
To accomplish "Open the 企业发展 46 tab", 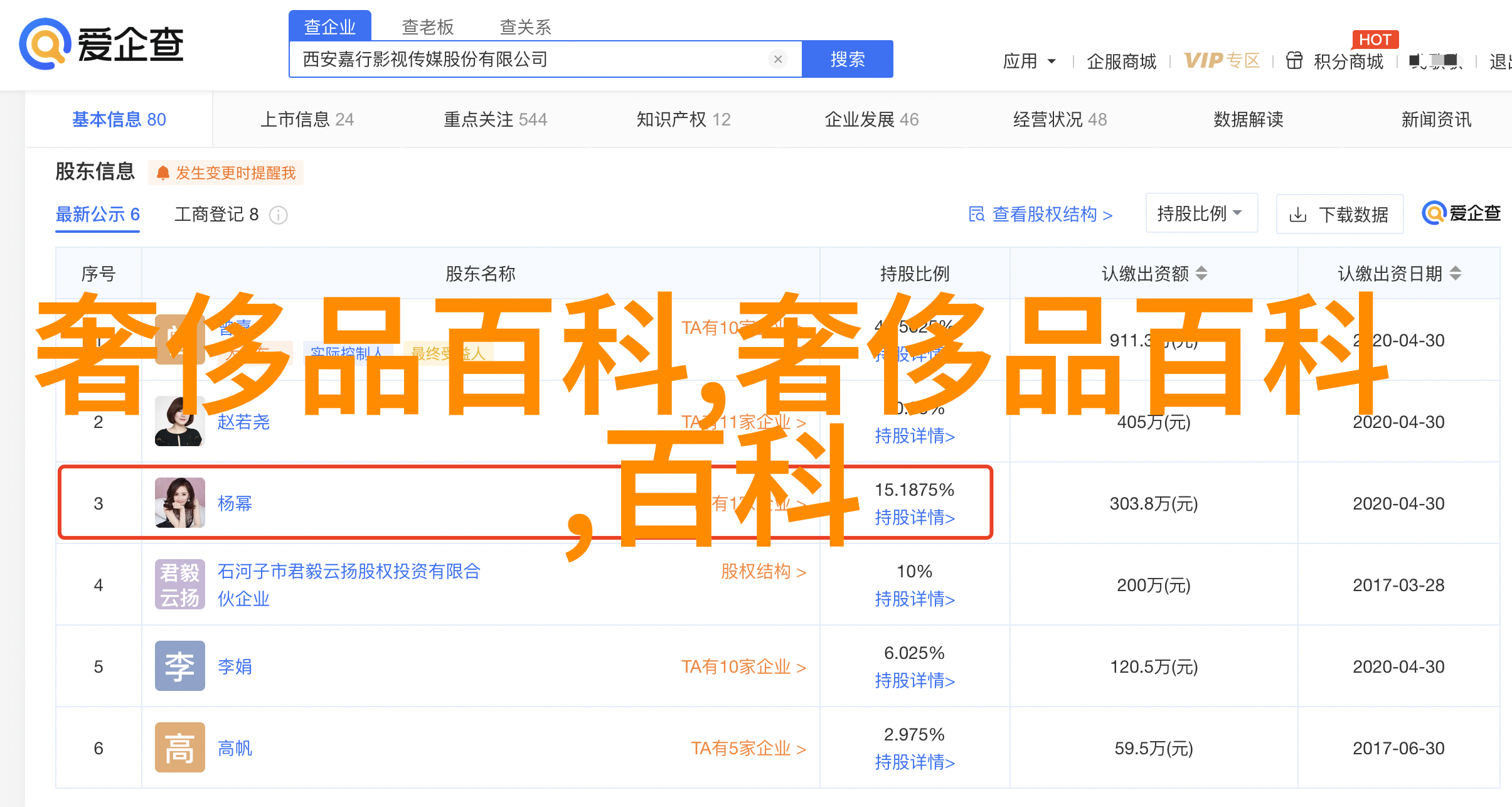I will 872,119.
